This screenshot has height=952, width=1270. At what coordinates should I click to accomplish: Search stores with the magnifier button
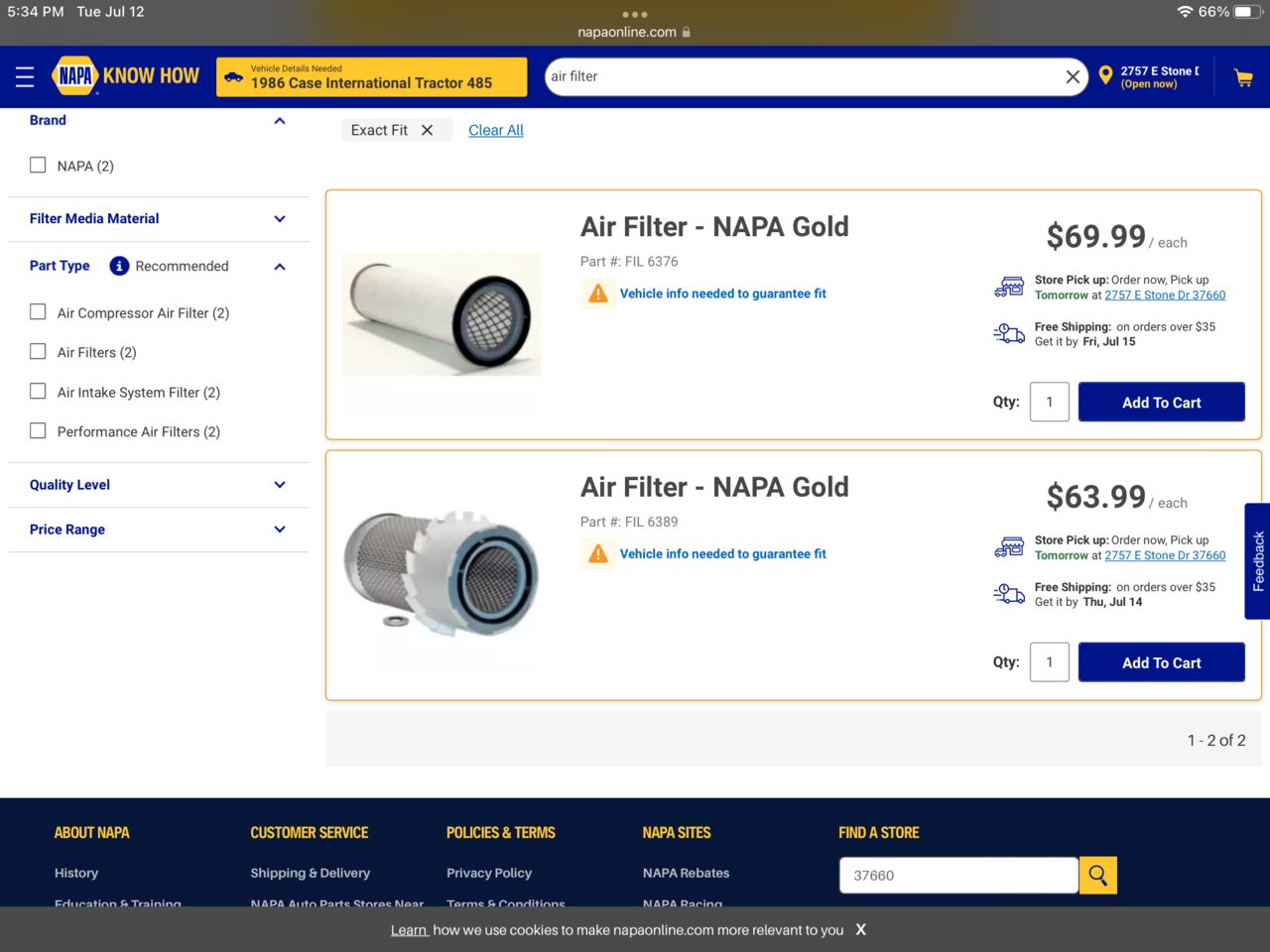[1097, 875]
